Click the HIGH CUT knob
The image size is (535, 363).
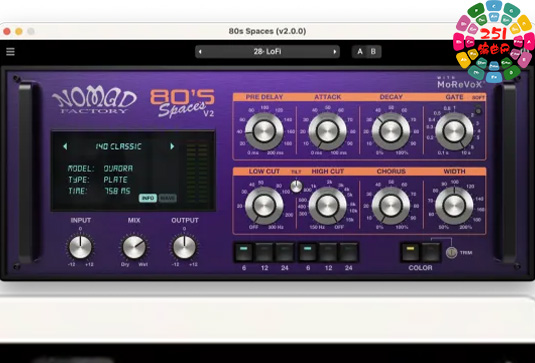(x=328, y=206)
